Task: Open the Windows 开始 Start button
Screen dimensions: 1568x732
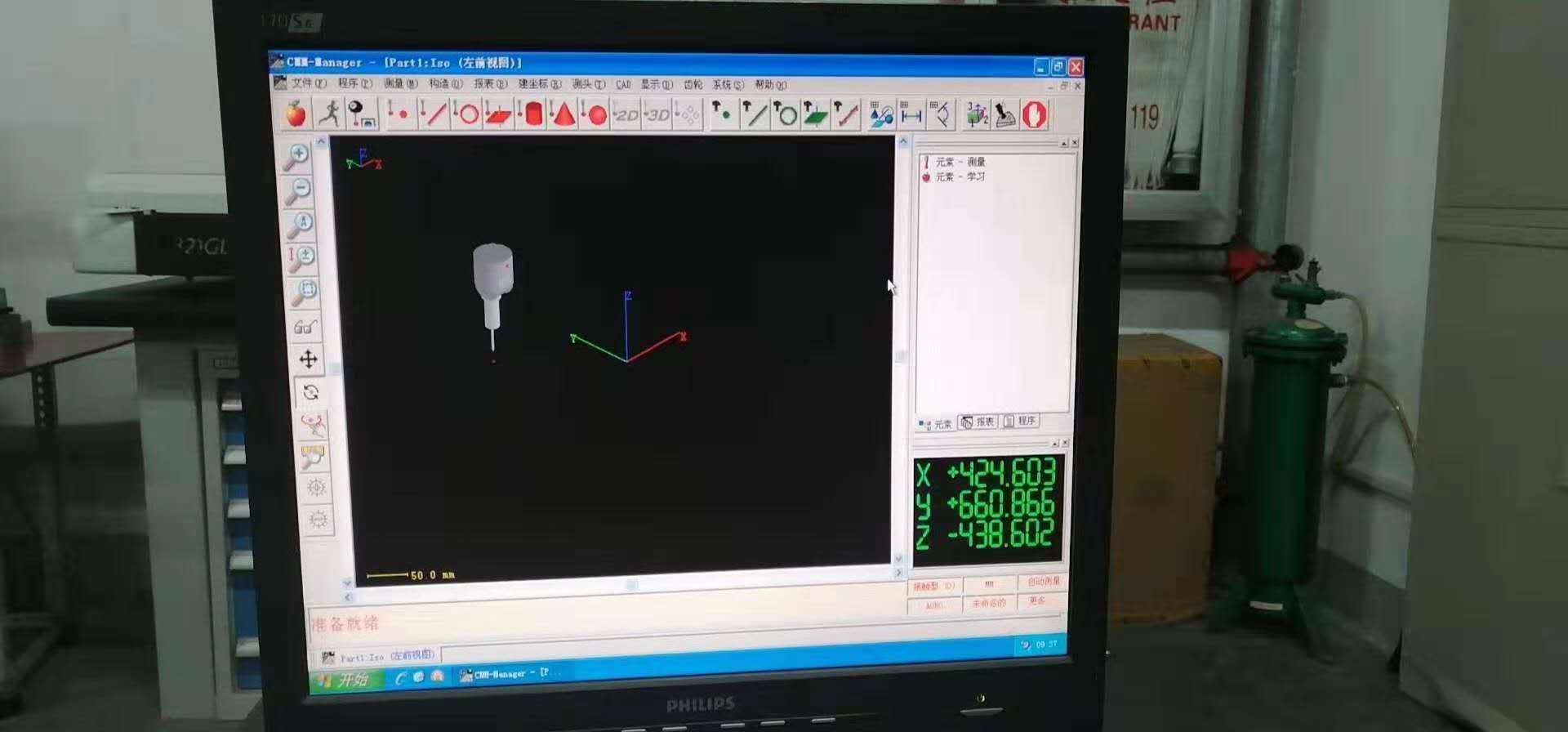Action: [x=345, y=679]
